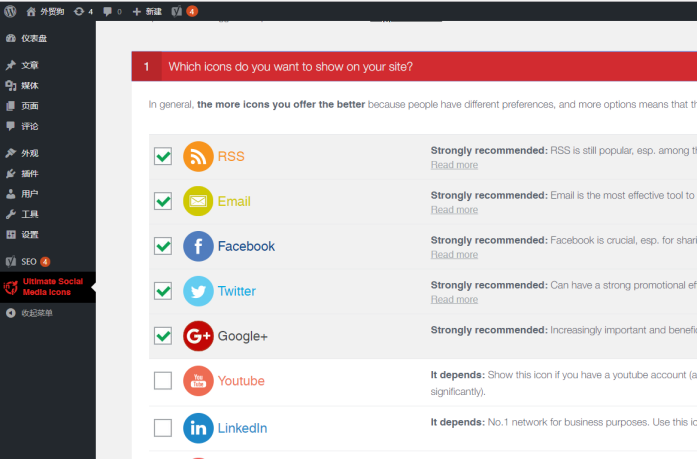Screen dimensions: 698x460
Task: Click 'Read more' under Twitter description
Action: point(454,299)
